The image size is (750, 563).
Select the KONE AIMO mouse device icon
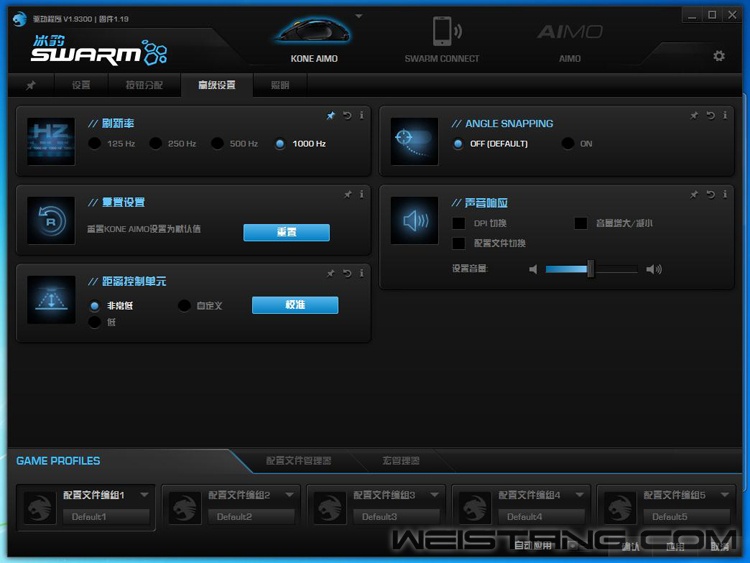click(x=313, y=32)
